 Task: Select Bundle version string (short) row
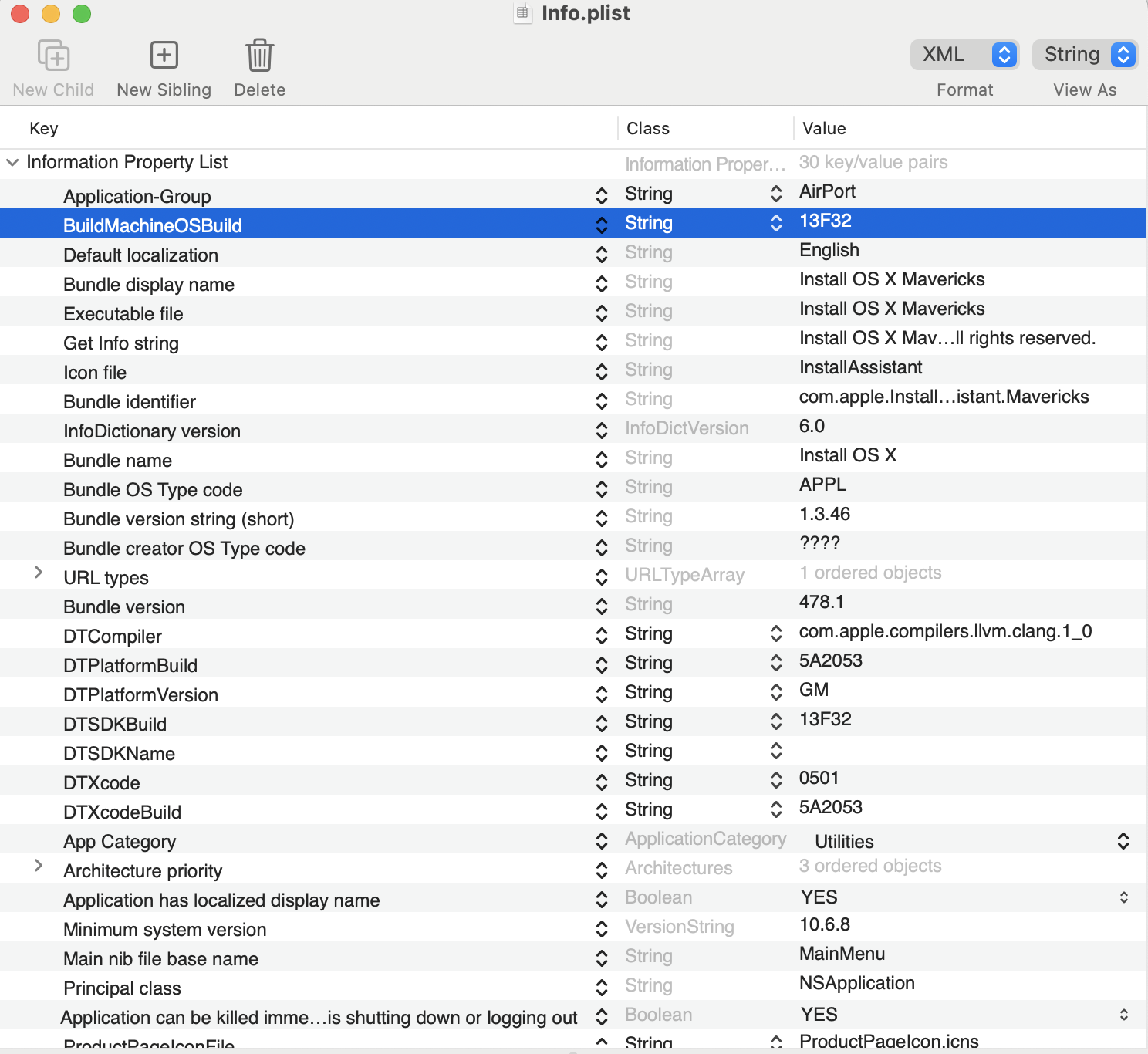coord(573,517)
